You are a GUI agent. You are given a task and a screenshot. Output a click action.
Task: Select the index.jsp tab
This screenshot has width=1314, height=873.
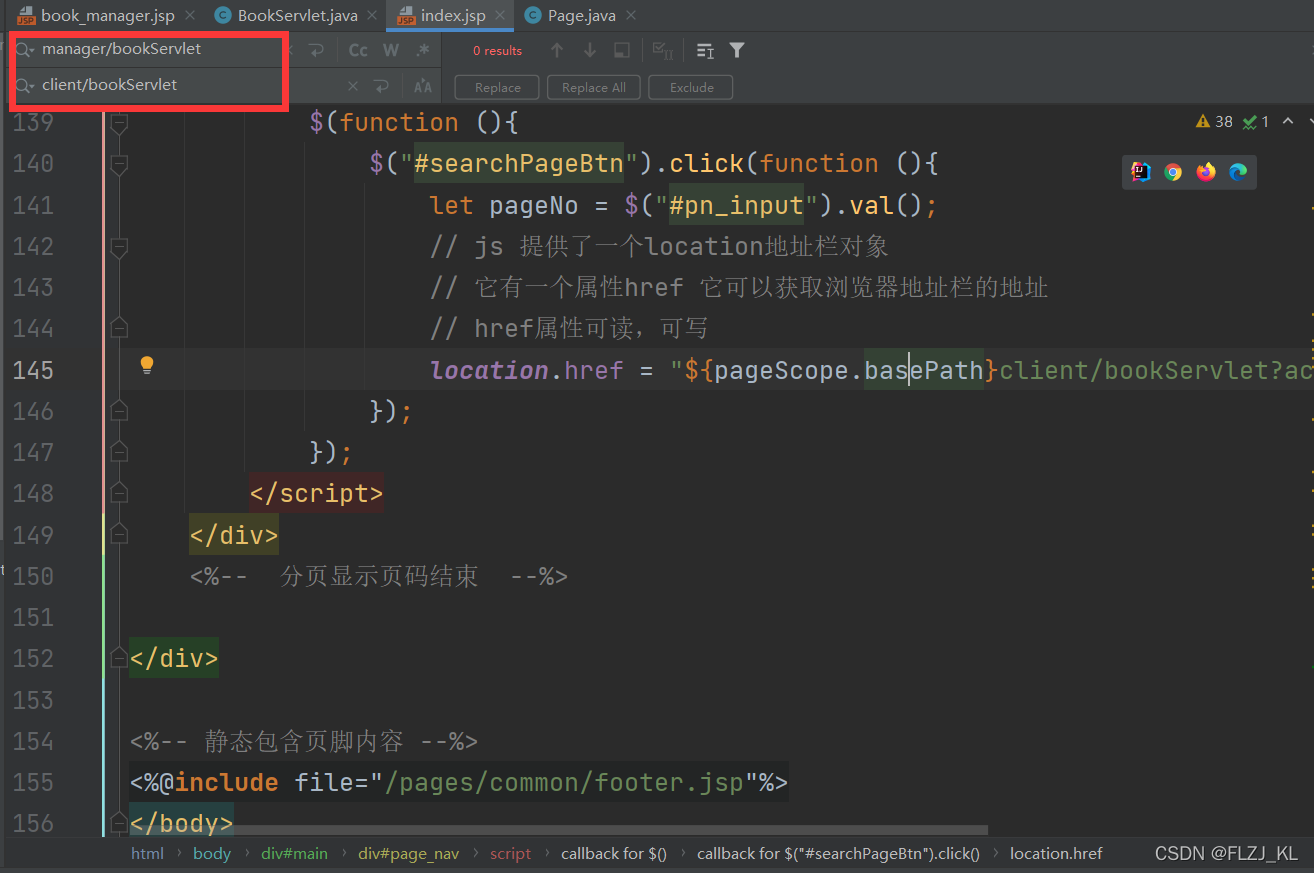(452, 16)
